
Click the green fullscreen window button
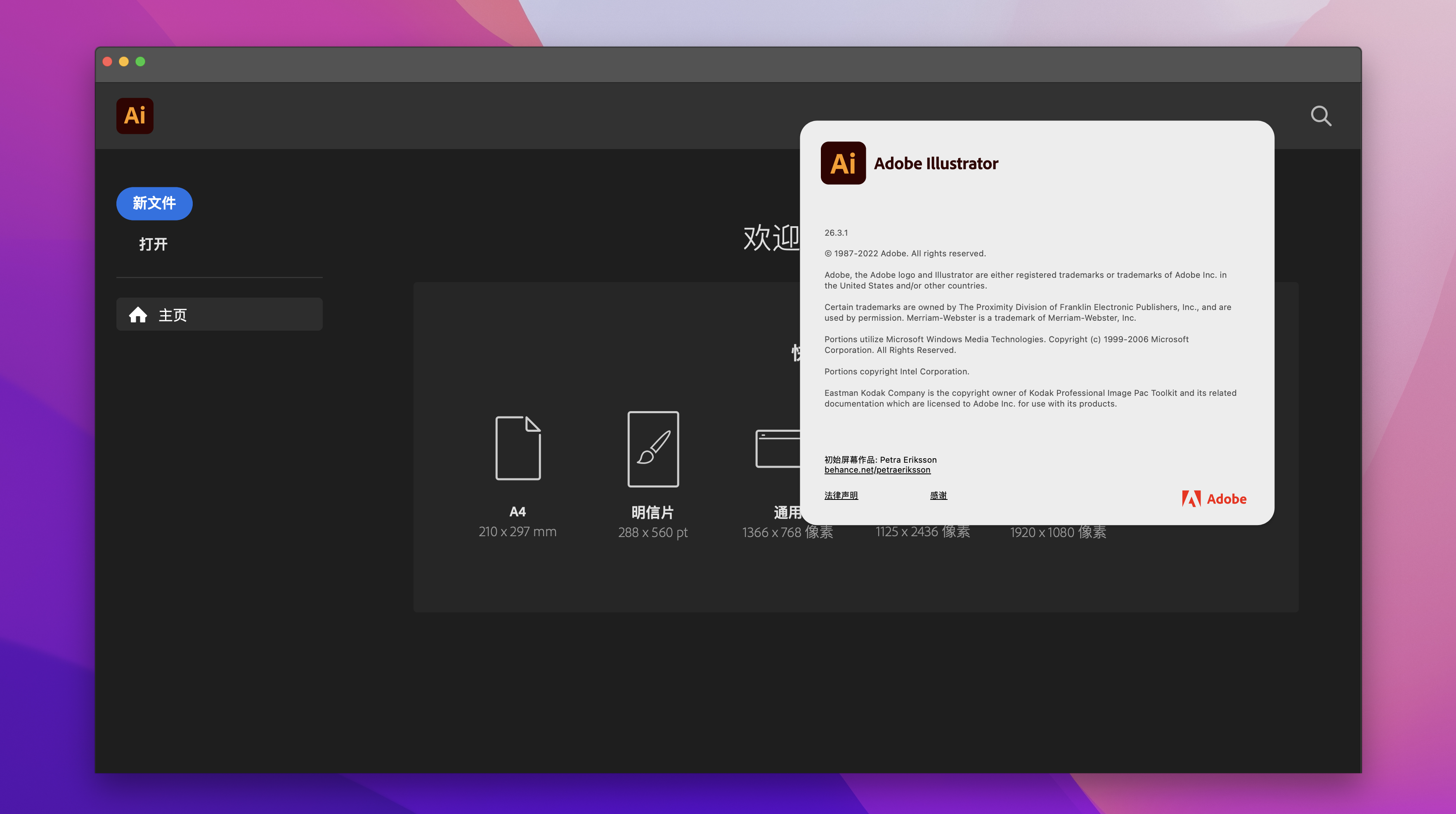pyautogui.click(x=140, y=62)
